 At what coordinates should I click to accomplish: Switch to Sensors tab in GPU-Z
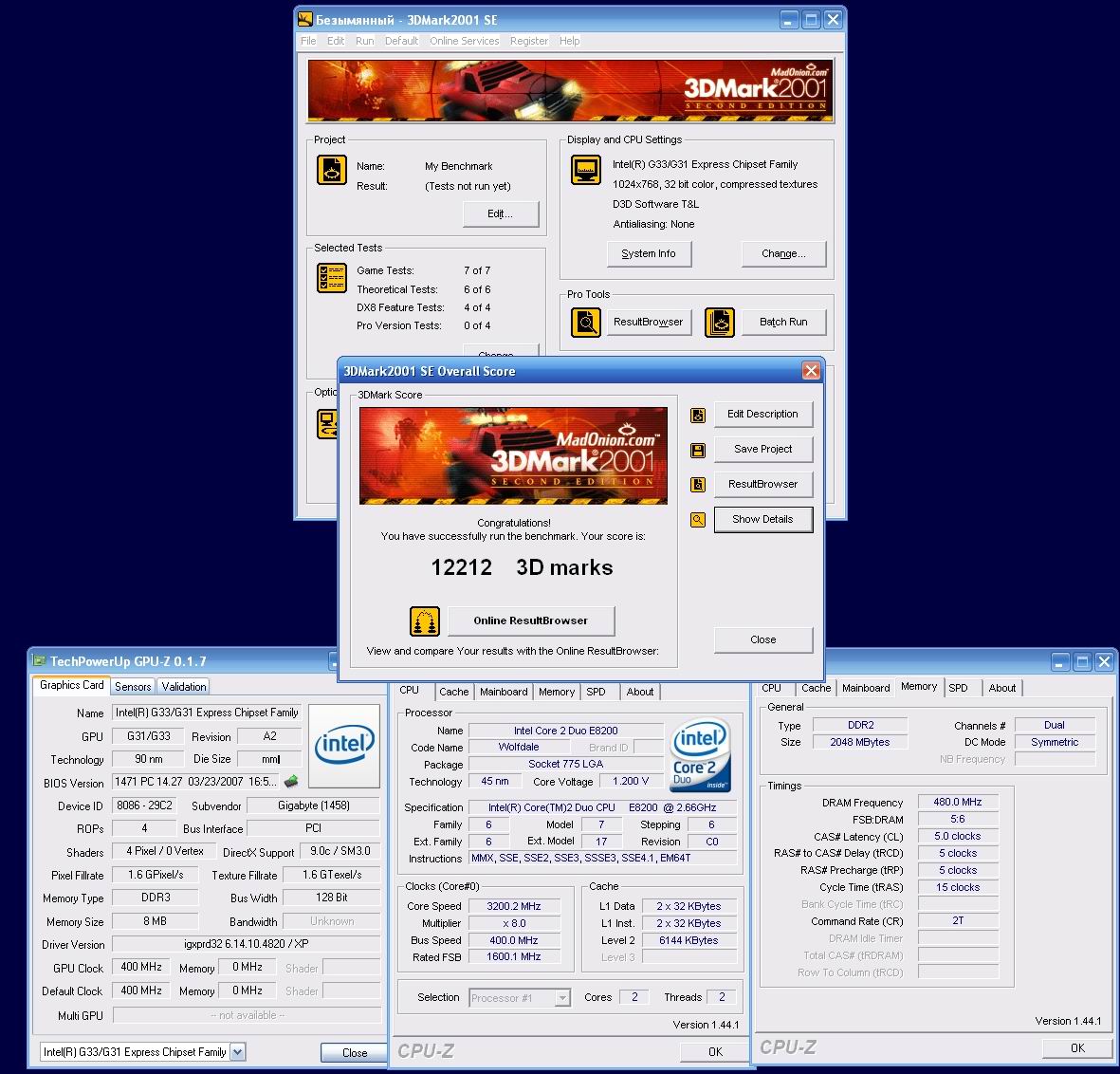133,687
